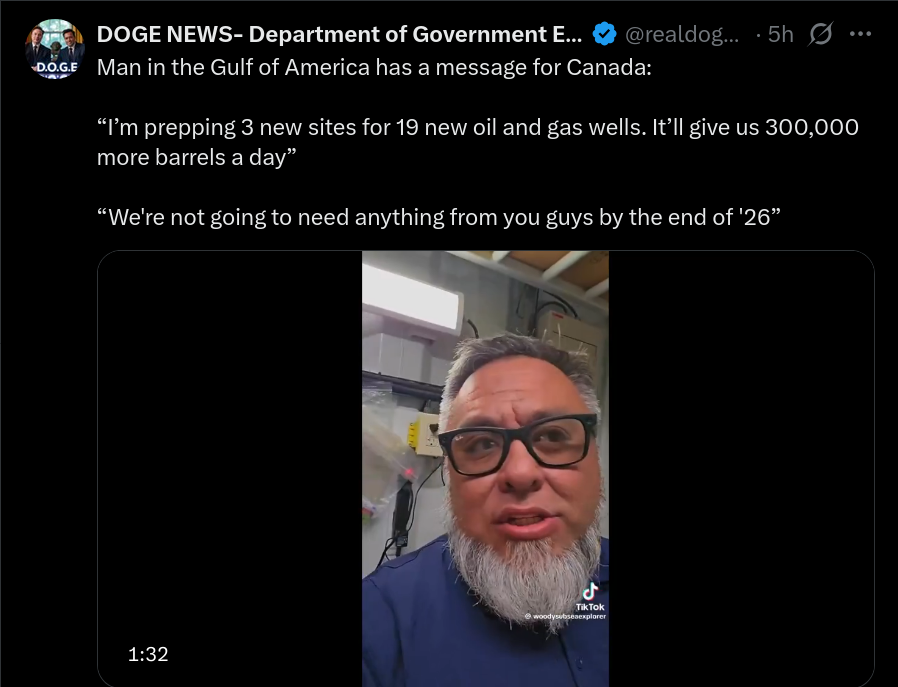The width and height of the screenshot is (898, 687).
Task: Open the post via the 5h timestamp
Action: (780, 34)
